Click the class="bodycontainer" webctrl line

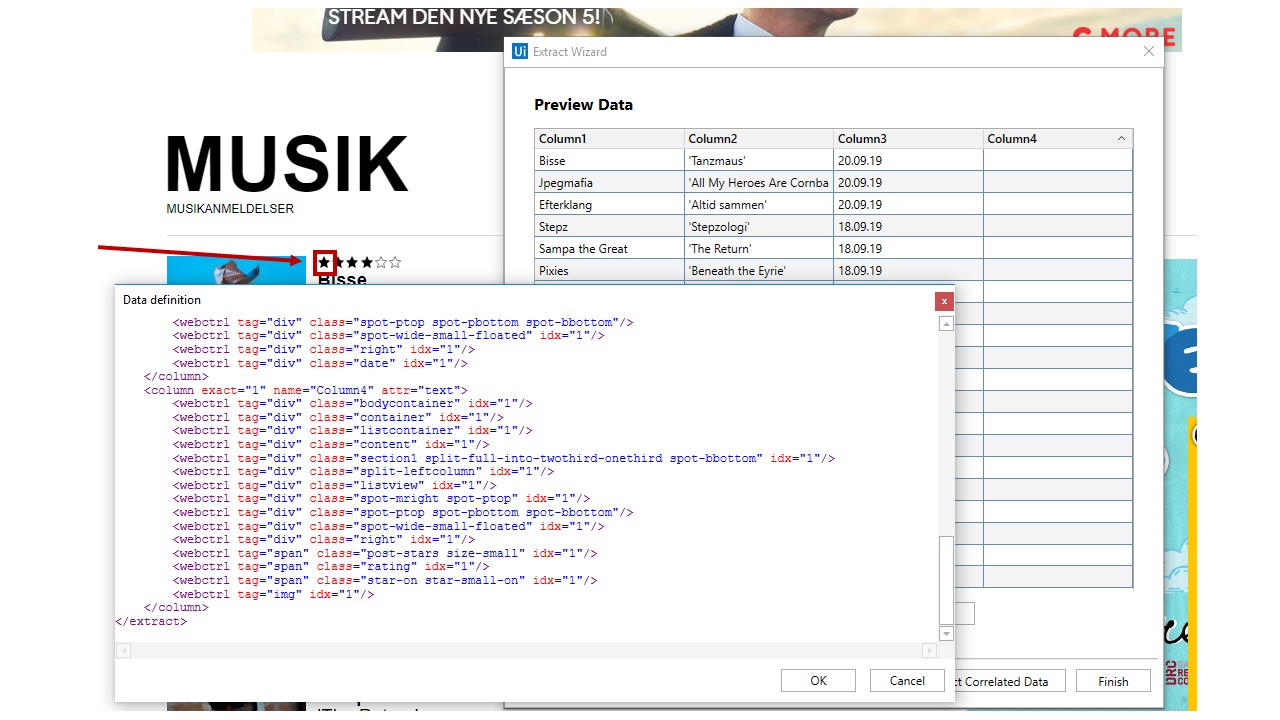coord(352,404)
